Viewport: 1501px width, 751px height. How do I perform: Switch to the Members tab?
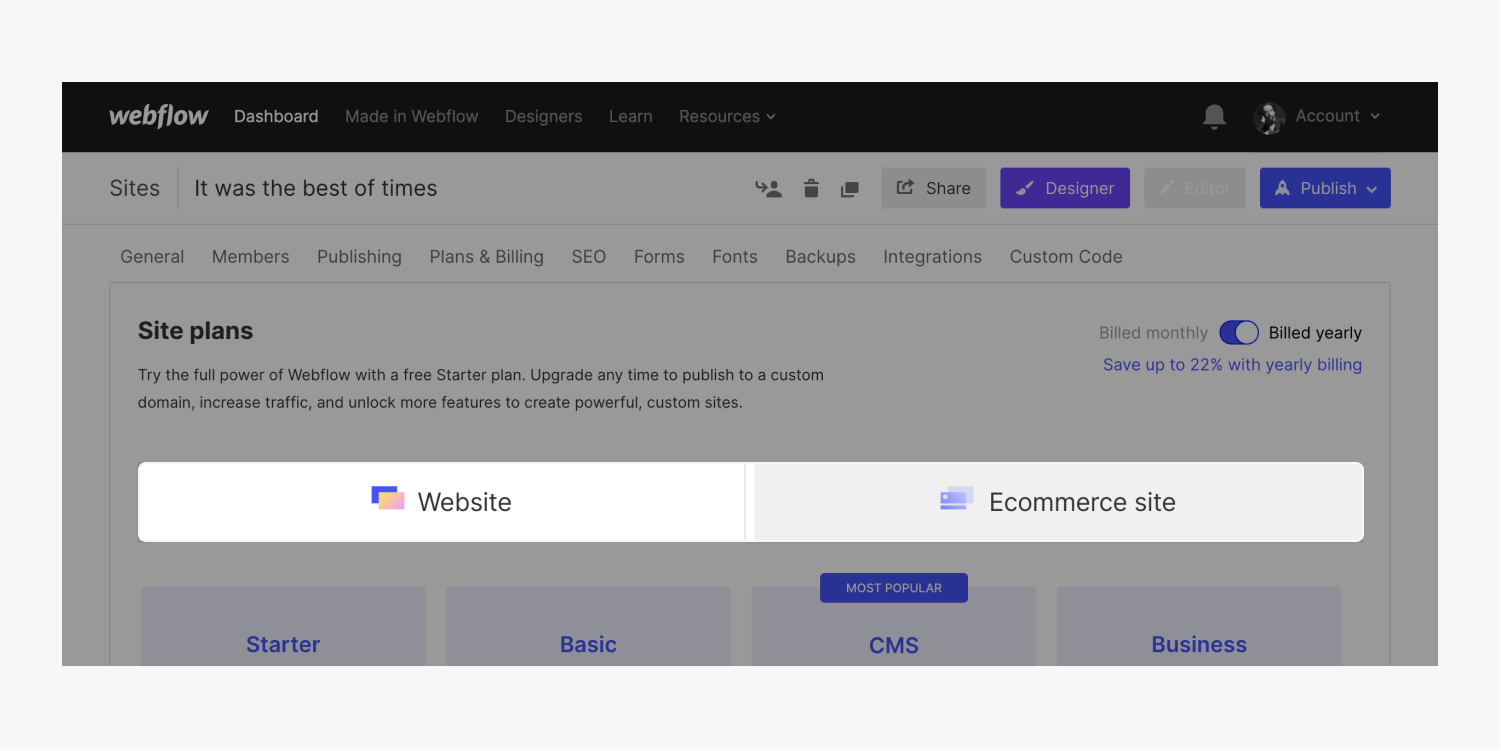tap(250, 257)
